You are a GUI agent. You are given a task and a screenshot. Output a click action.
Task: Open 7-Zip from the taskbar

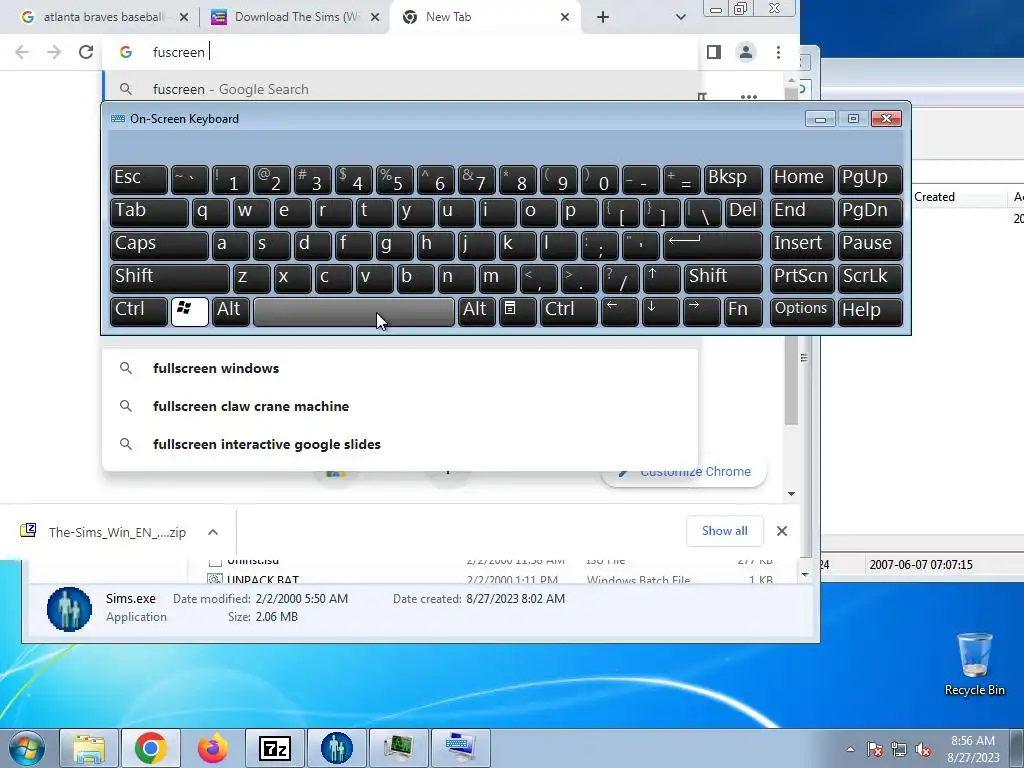pos(275,748)
